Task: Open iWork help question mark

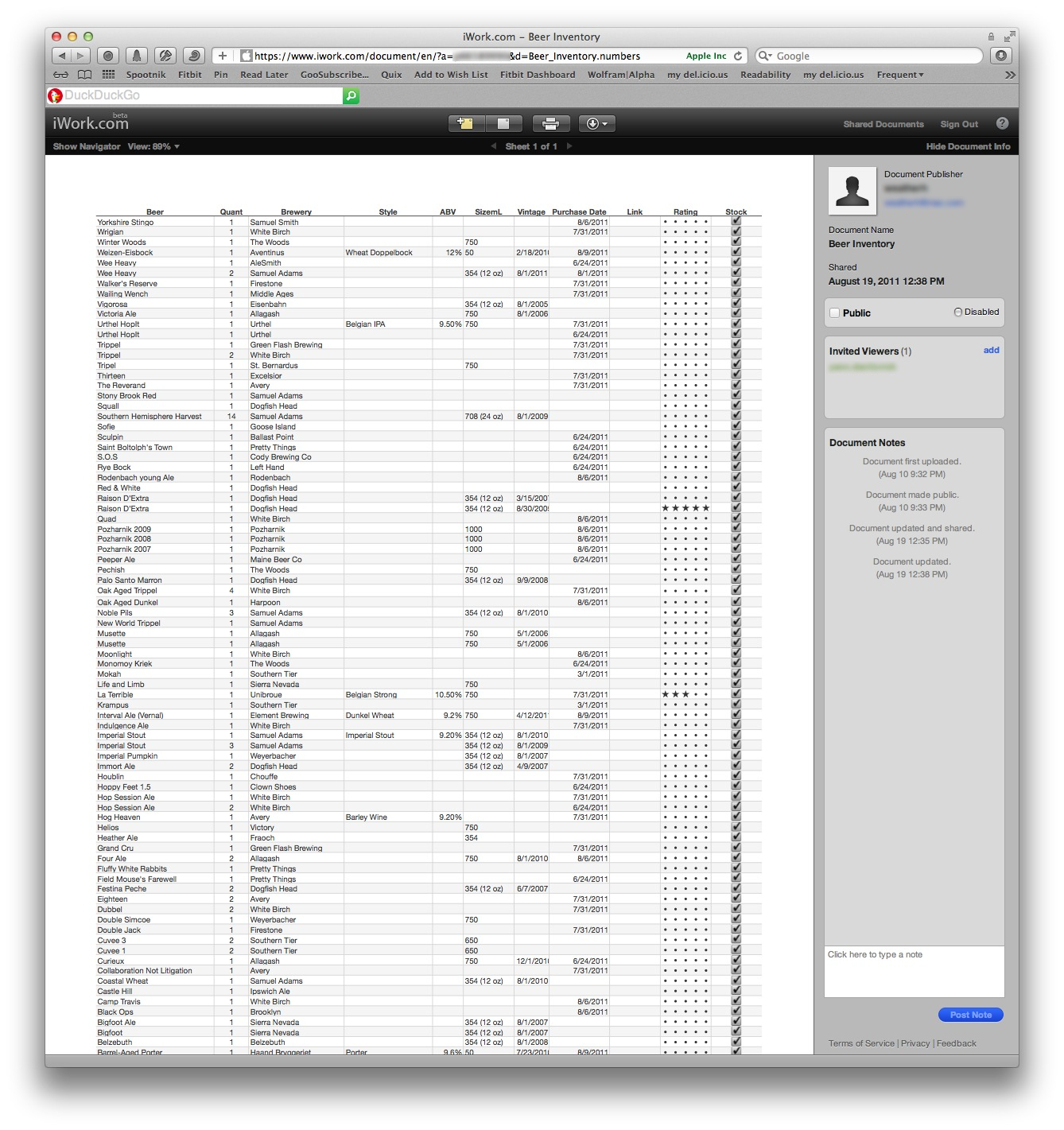Action: tap(1002, 123)
